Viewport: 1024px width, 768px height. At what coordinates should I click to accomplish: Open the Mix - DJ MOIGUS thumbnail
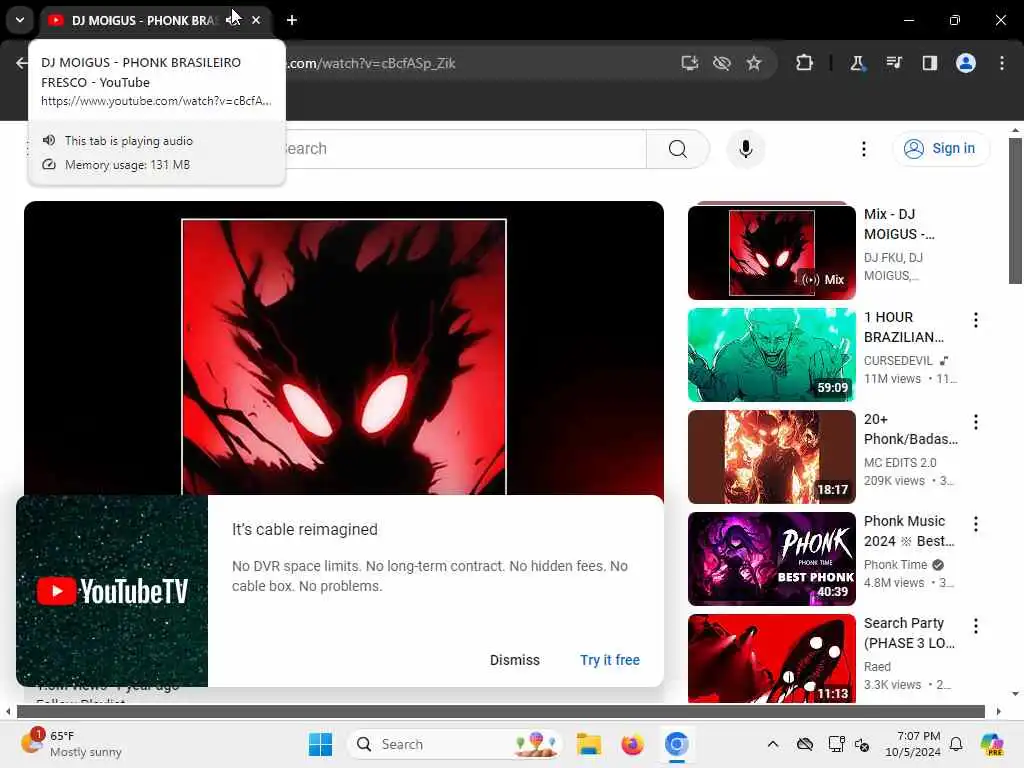pos(771,252)
